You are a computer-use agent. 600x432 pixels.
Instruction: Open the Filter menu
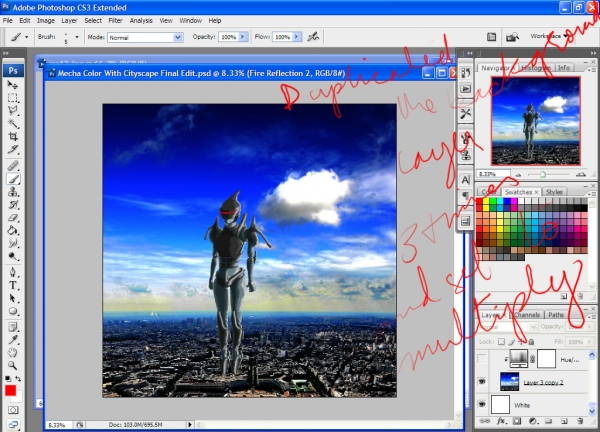click(x=115, y=21)
